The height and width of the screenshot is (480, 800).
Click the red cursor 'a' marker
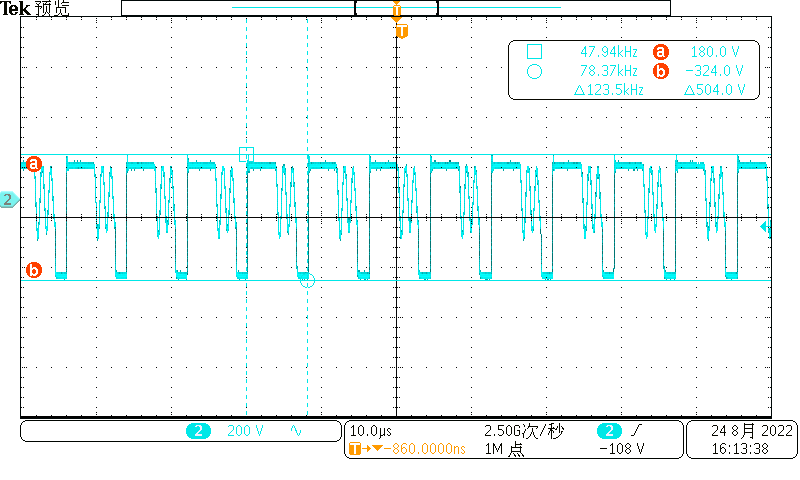[x=34, y=164]
